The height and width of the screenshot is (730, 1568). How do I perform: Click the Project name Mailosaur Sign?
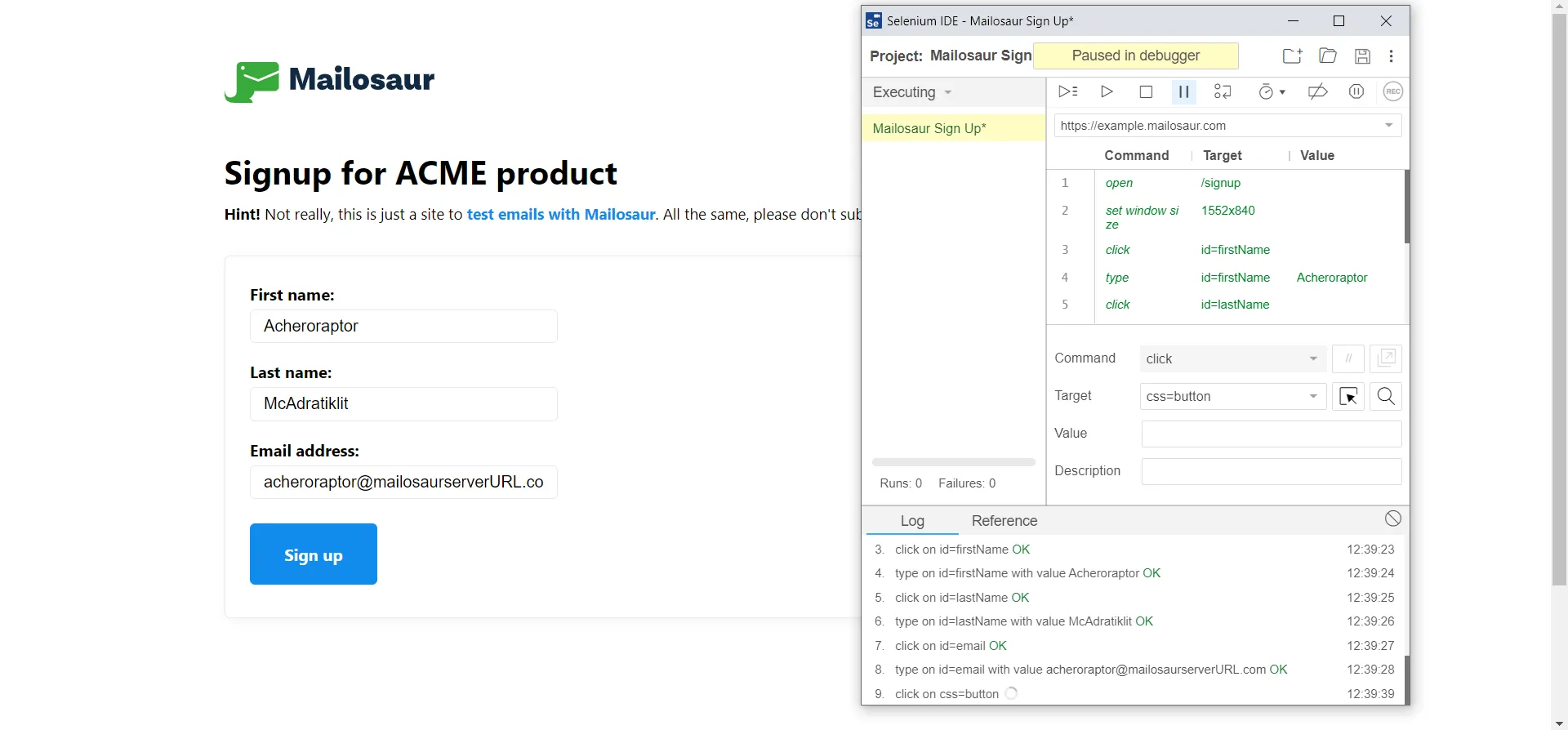coord(981,56)
